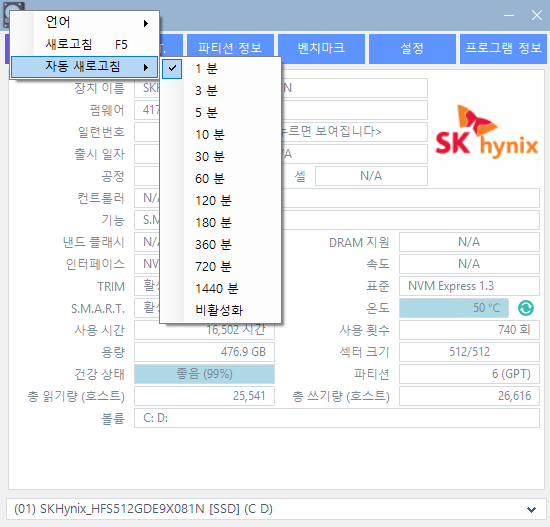Set auto refresh to 1440 분
This screenshot has width=550, height=527.
point(220,289)
